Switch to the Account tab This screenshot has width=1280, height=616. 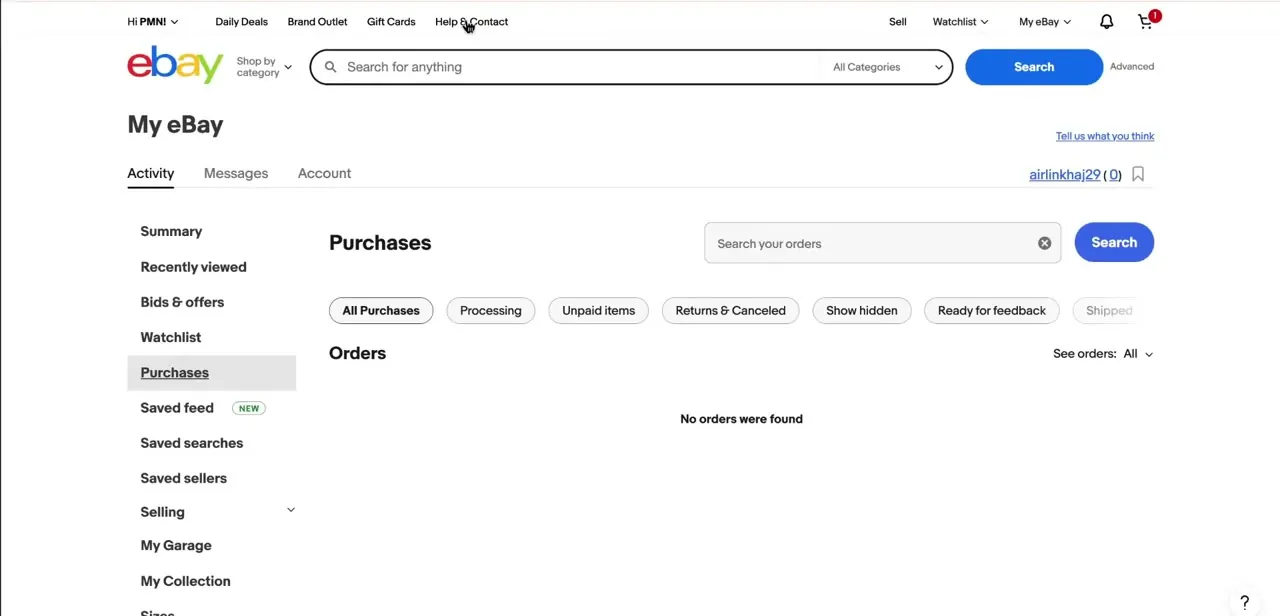coord(324,173)
